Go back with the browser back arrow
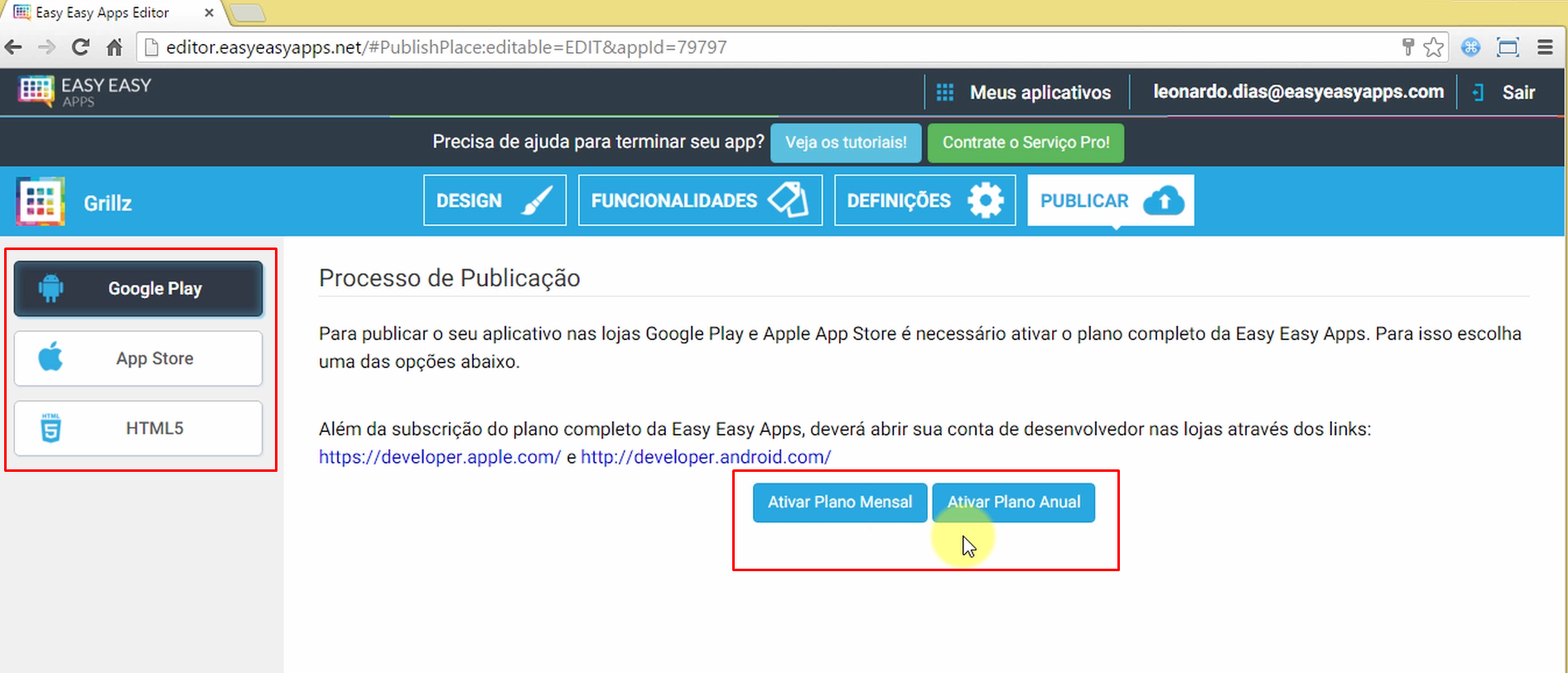Viewport: 1568px width, 673px height. (13, 47)
